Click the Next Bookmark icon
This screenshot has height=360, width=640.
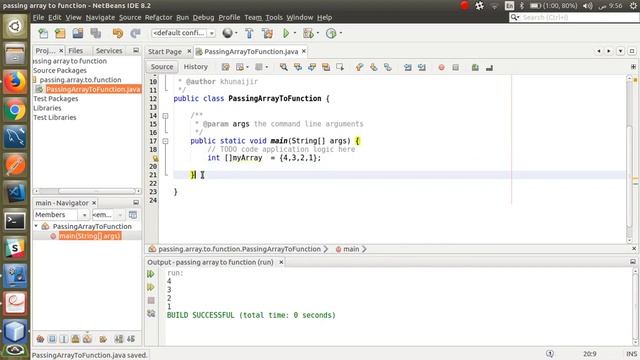click(373, 67)
